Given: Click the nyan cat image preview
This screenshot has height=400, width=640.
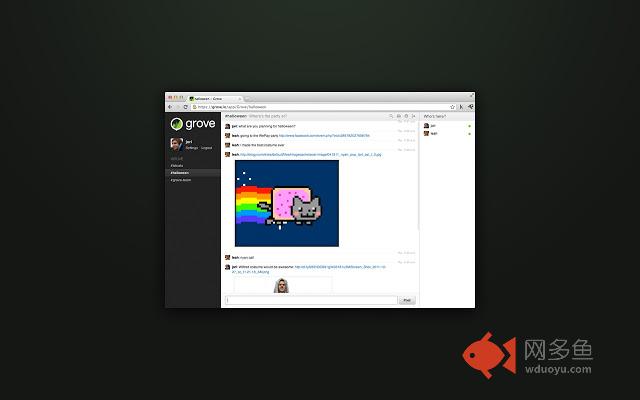Looking at the screenshot, I should [x=286, y=203].
